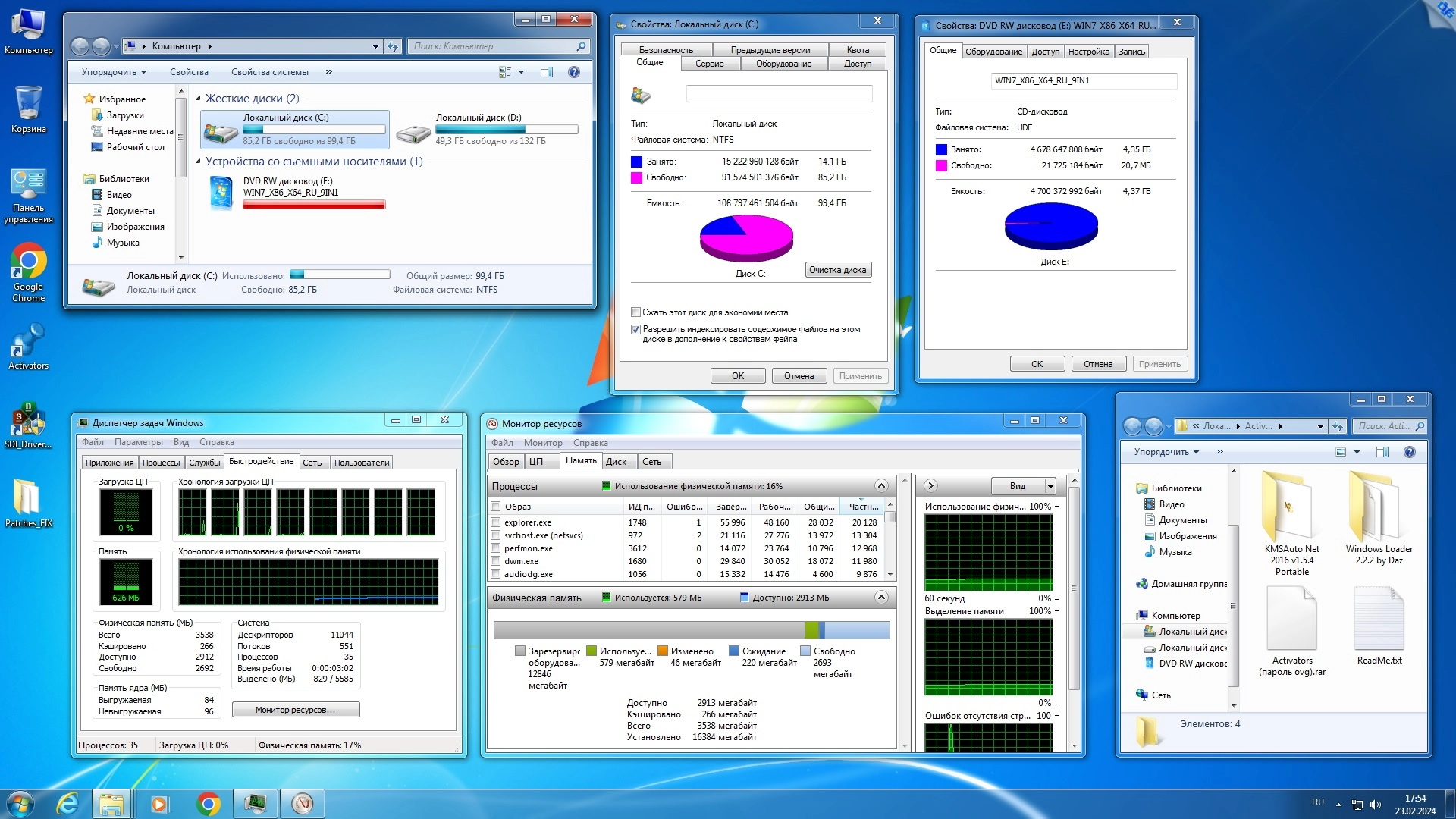
Task: Open the Patches_FIX desktop folder
Action: click(x=28, y=497)
